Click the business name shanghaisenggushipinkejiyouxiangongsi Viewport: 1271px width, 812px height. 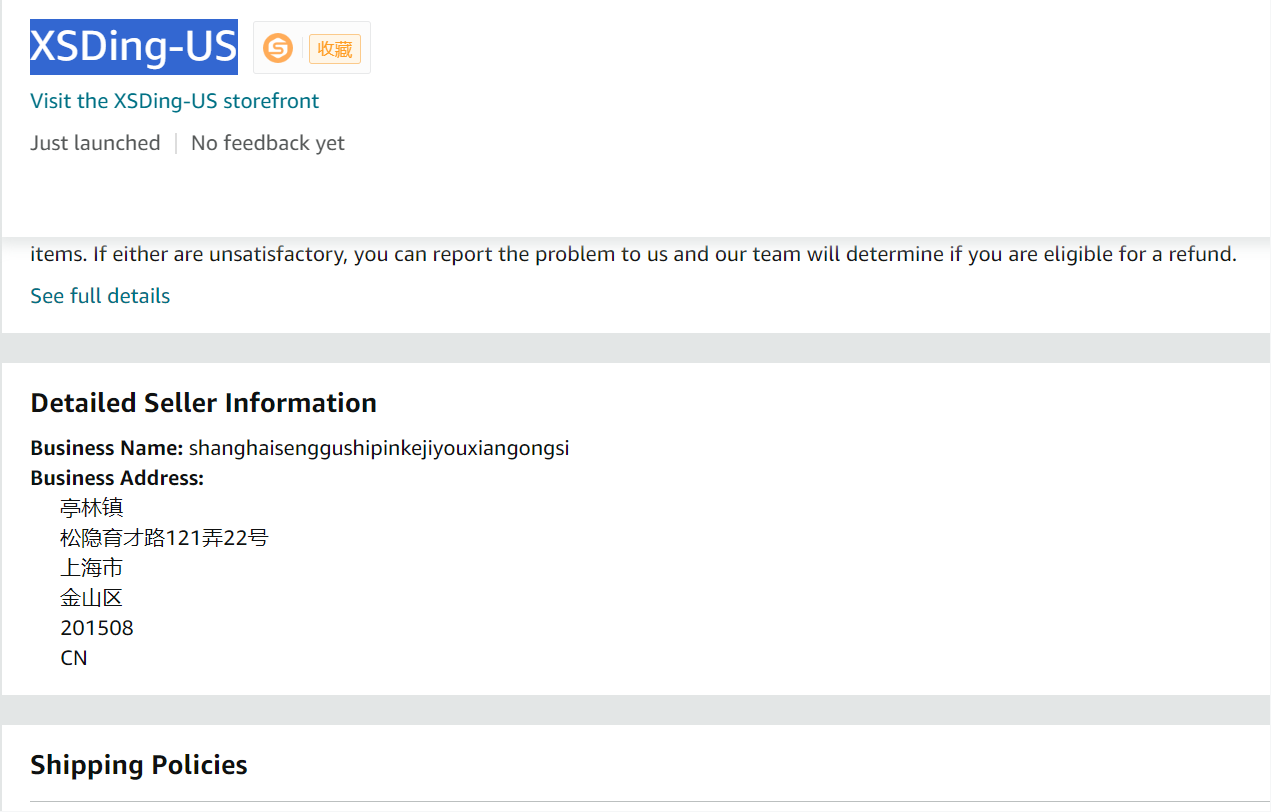(379, 448)
